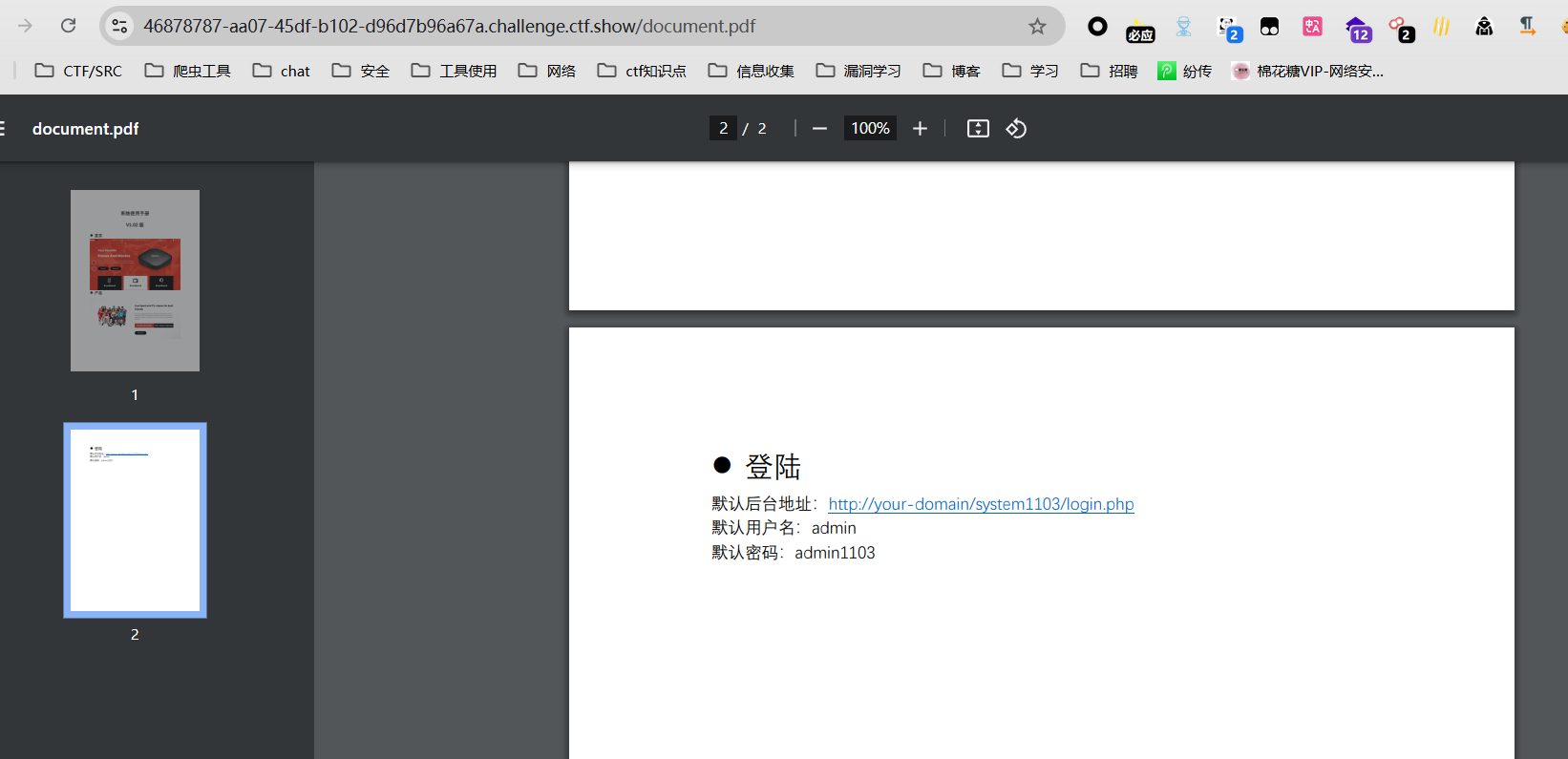Viewport: 1568px width, 759px height.
Task: Open the 网络 bookmark folder
Action: pos(546,71)
